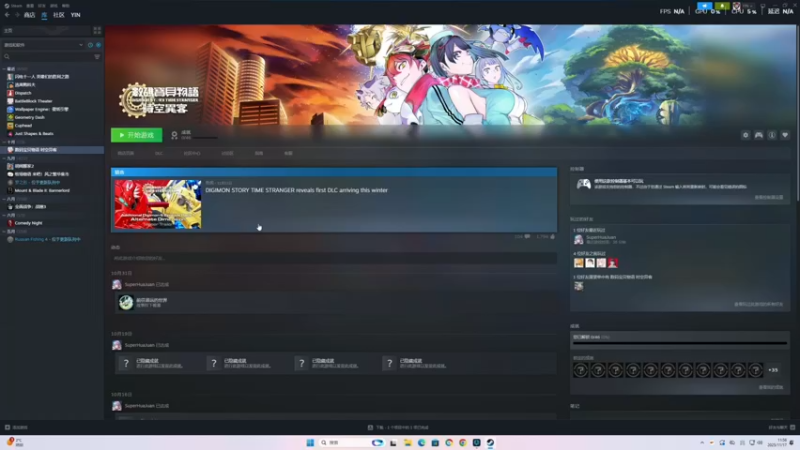Open Steam icon on the taskbar
This screenshot has height=450, width=800.
pos(490,442)
